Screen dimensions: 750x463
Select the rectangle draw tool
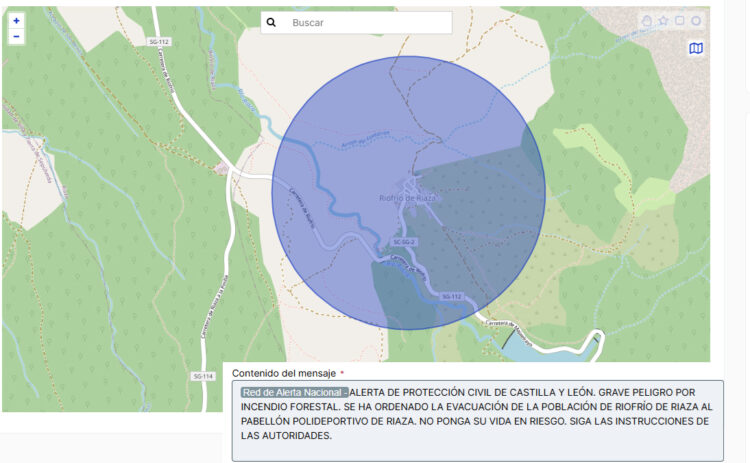tap(679, 20)
